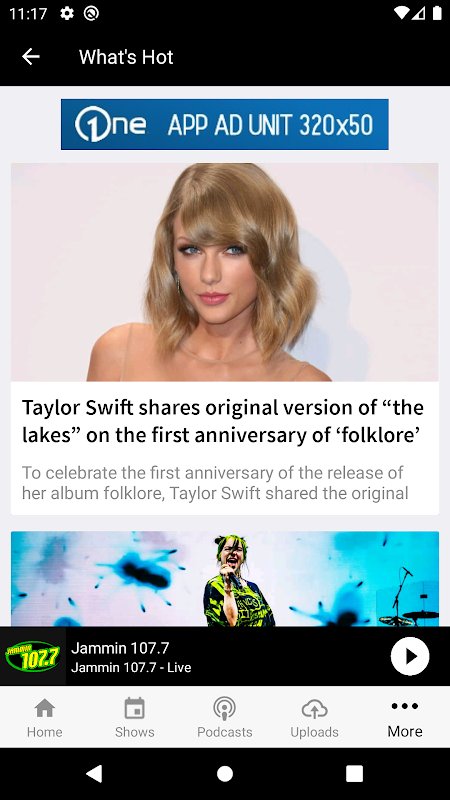Tap the Shows calendar icon
This screenshot has height=800, width=450.
(x=135, y=708)
